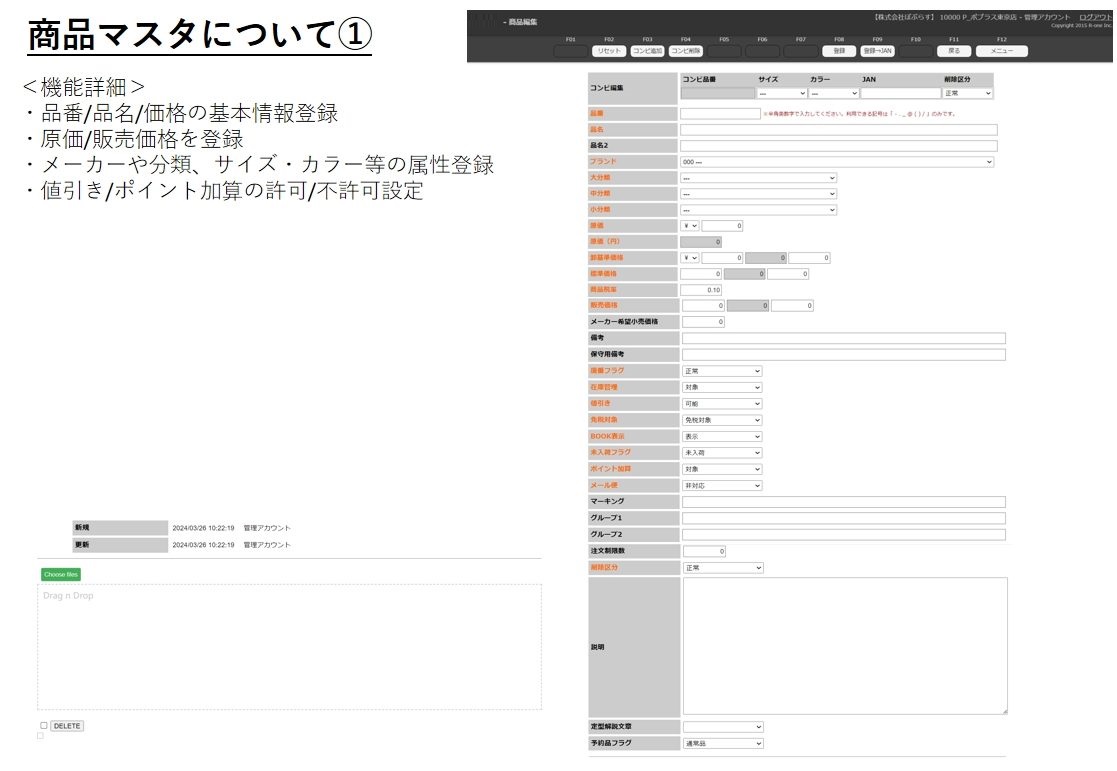This screenshot has height=771, width=1117.
Task: Click the Drag n Drop upload area
Action: pyautogui.click(x=289, y=647)
